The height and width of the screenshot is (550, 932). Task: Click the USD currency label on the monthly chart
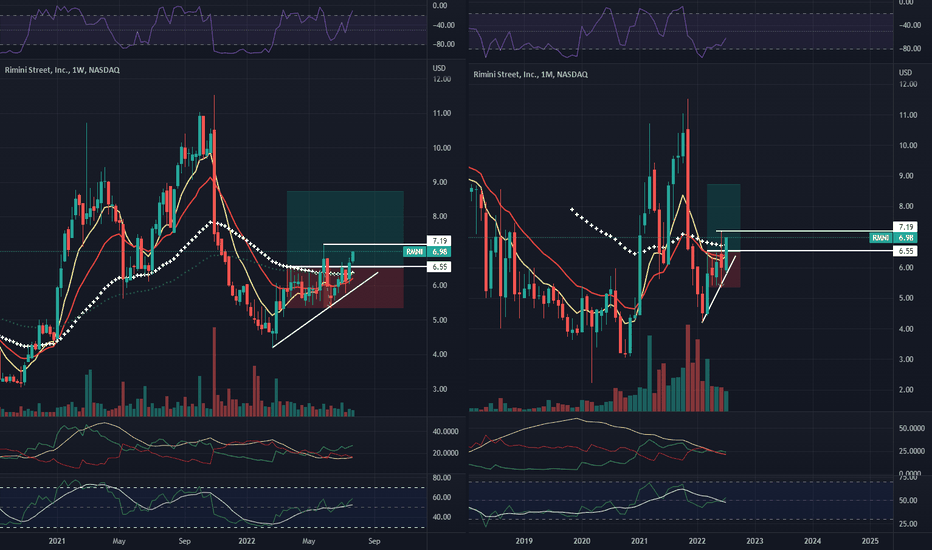(905, 73)
